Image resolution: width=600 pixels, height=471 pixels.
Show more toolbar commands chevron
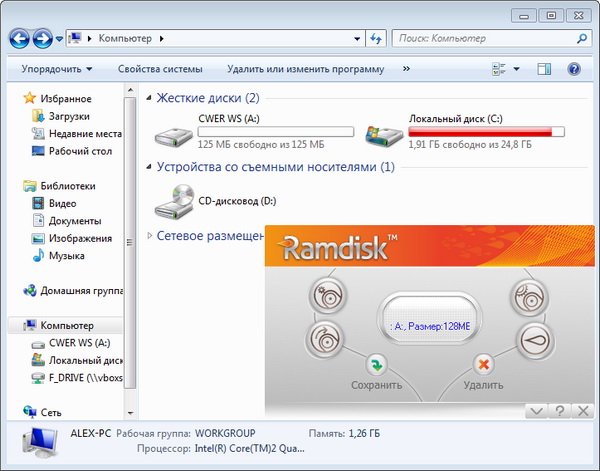(406, 69)
